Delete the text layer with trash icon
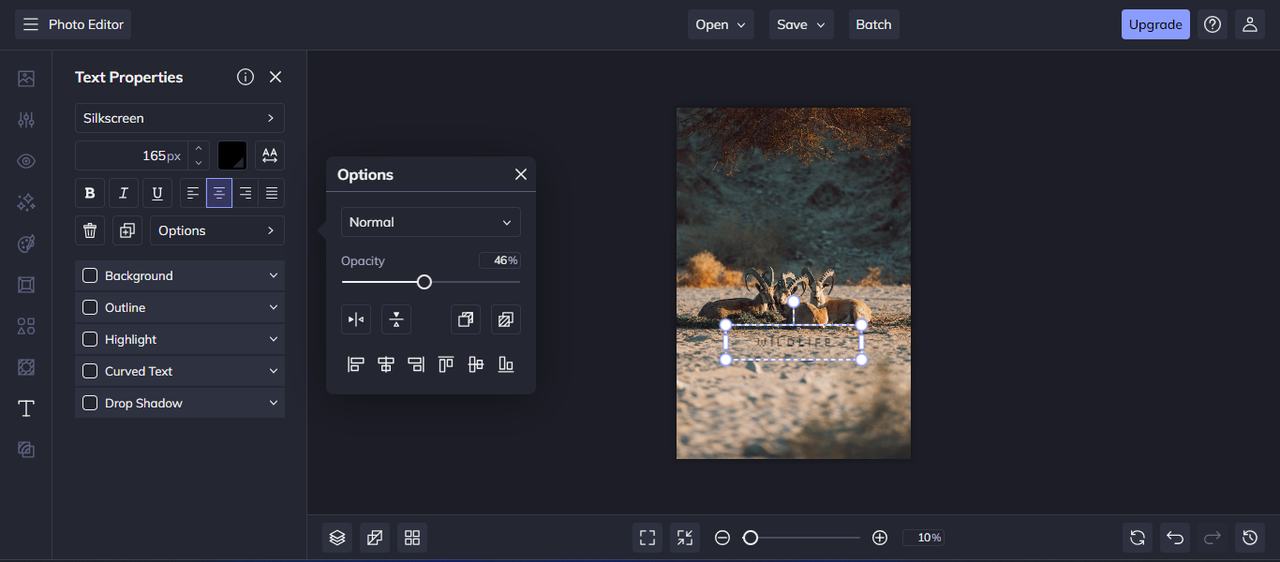Image resolution: width=1280 pixels, height=562 pixels. click(90, 231)
